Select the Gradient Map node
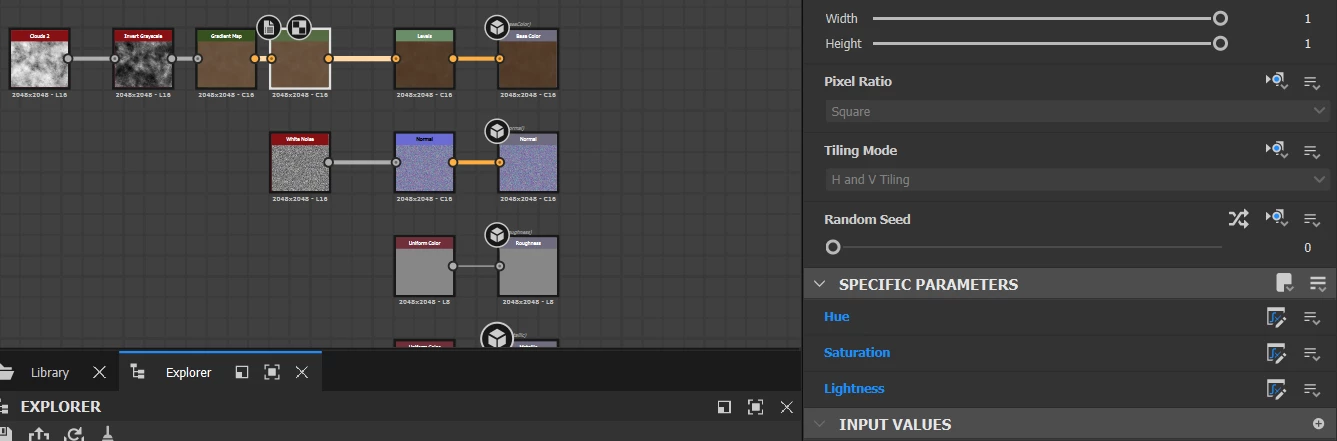The width and height of the screenshot is (1337, 441). click(x=226, y=59)
